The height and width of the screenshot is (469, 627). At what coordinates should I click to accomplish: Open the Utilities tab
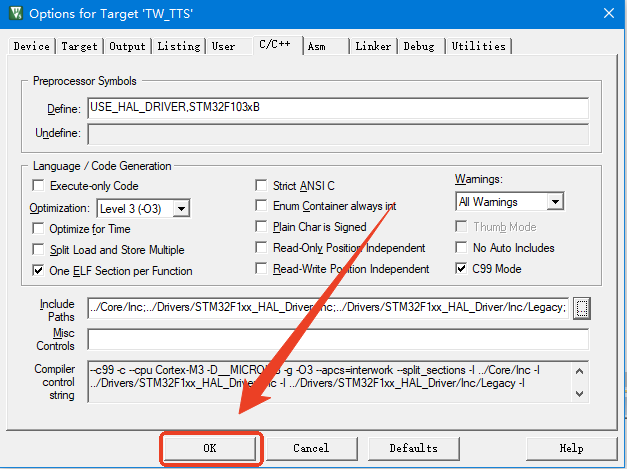click(479, 46)
